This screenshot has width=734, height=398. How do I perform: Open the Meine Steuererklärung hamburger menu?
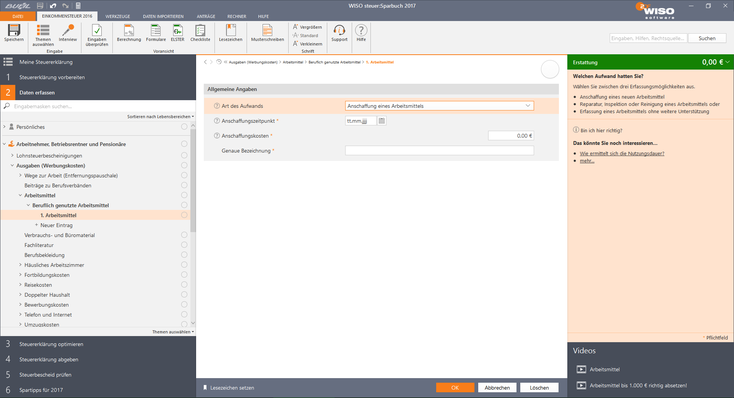point(8,62)
